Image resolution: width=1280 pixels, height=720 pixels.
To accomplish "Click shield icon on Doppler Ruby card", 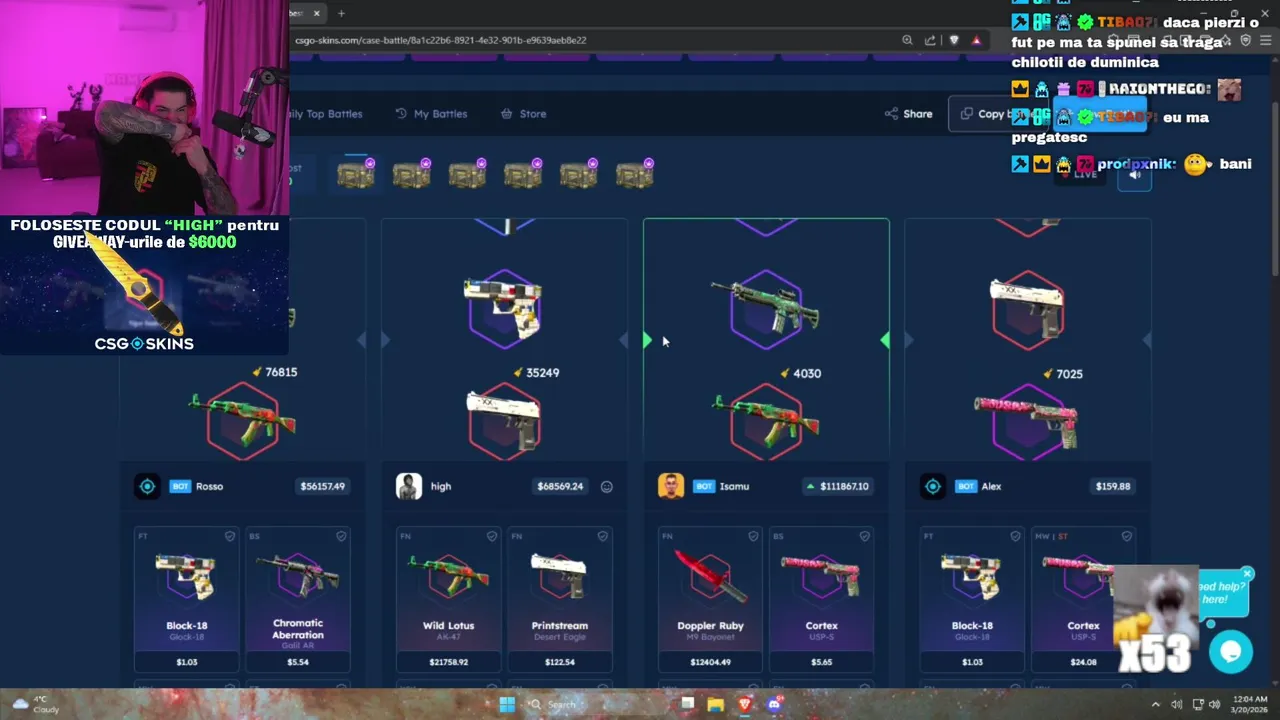I will 753,536.
